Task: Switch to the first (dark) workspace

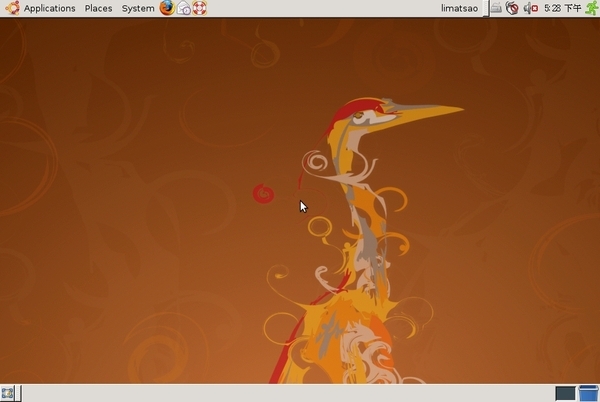Action: pos(565,394)
